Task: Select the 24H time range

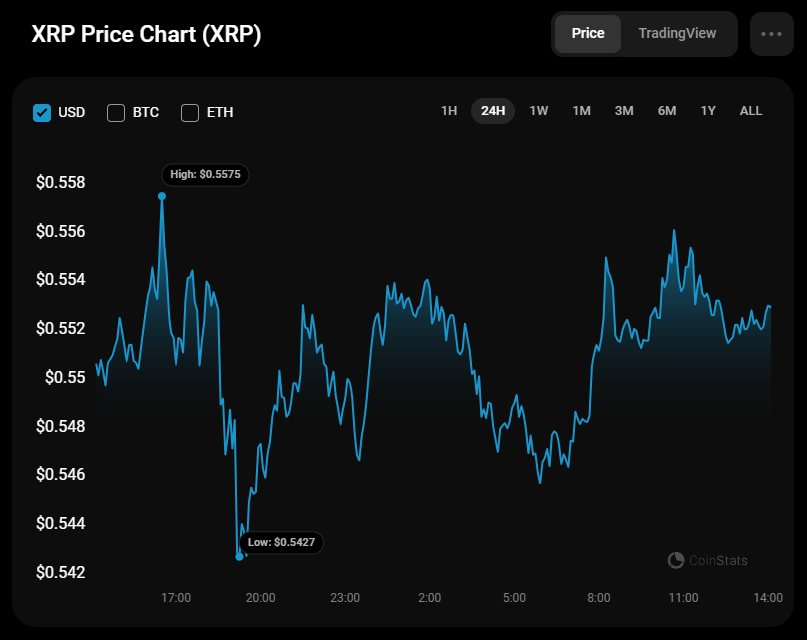Action: tap(493, 111)
